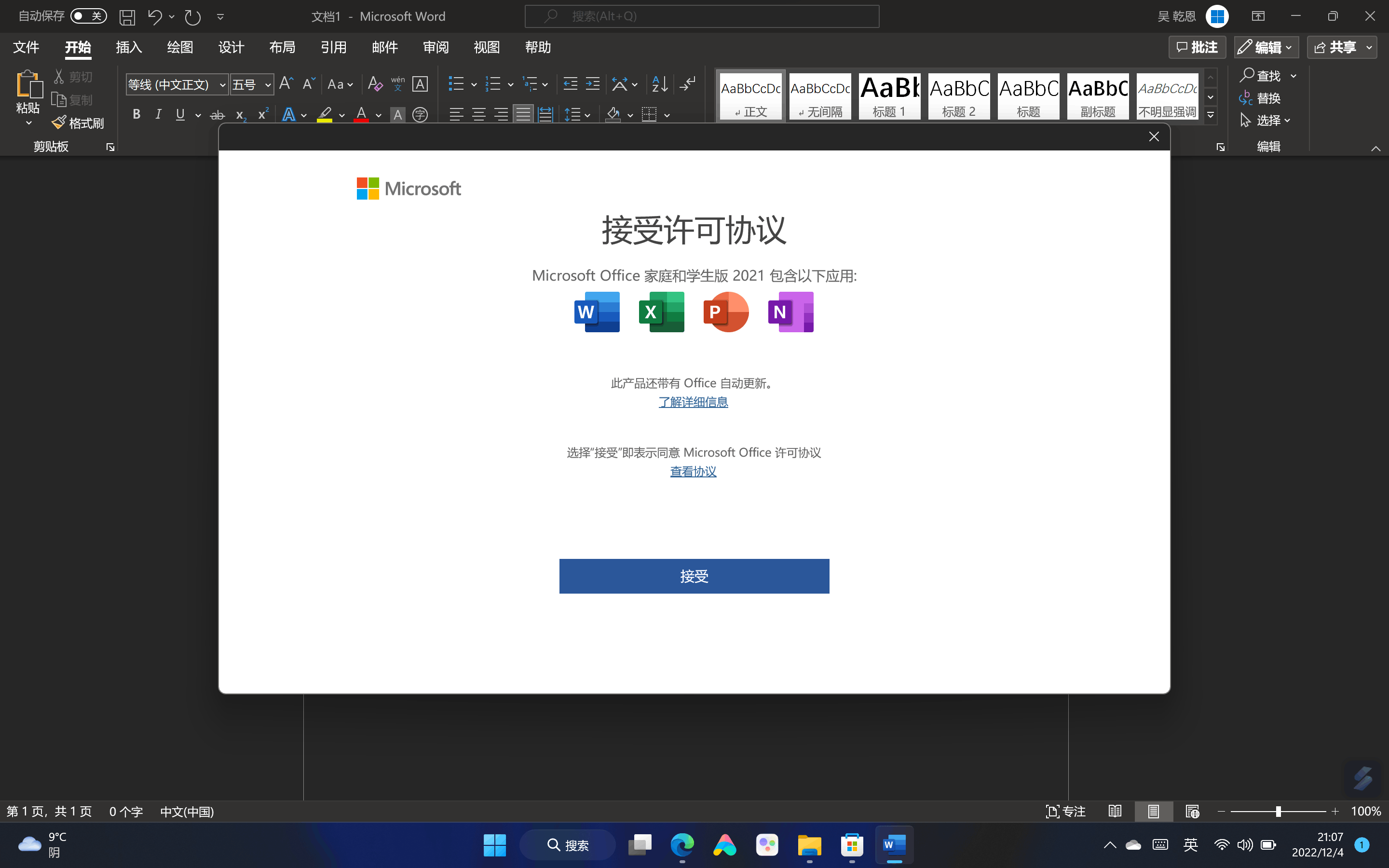The width and height of the screenshot is (1389, 868).
Task: Open the 文件 menu
Action: (26, 47)
